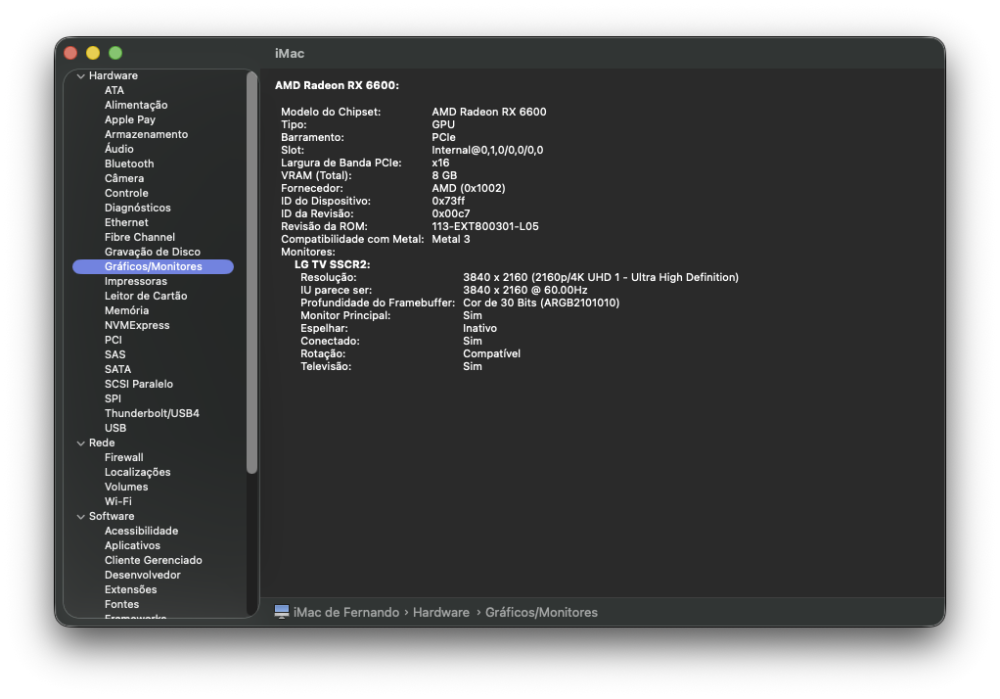Open SATA in the sidebar

[118, 369]
